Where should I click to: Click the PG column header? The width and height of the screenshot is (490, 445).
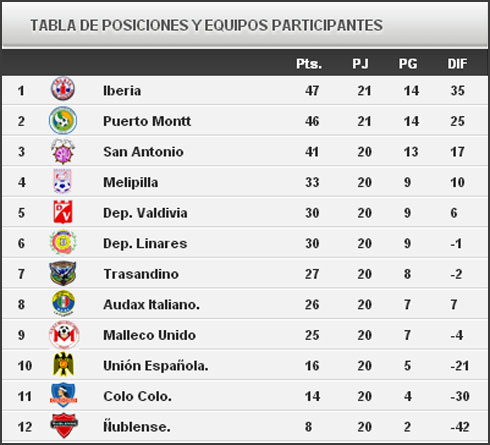[408, 64]
